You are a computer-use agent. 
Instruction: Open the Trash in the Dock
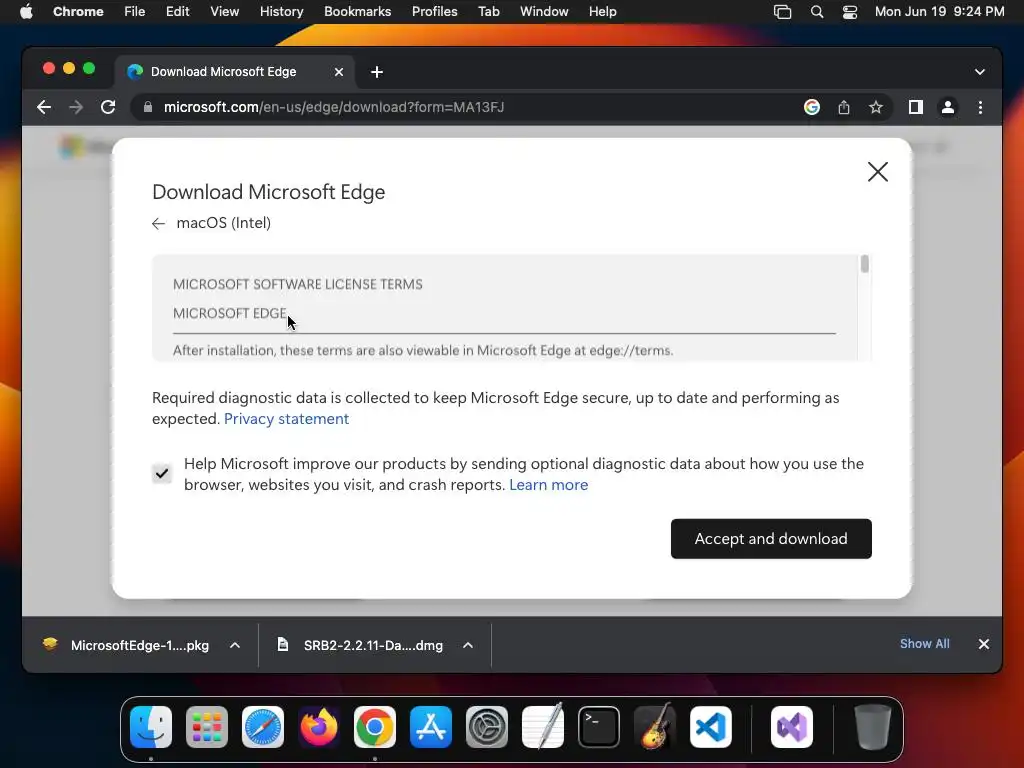pyautogui.click(x=872, y=727)
